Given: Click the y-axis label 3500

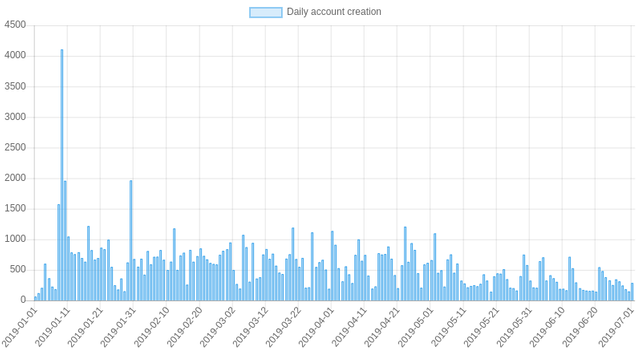Looking at the screenshot, I should (x=15, y=86).
